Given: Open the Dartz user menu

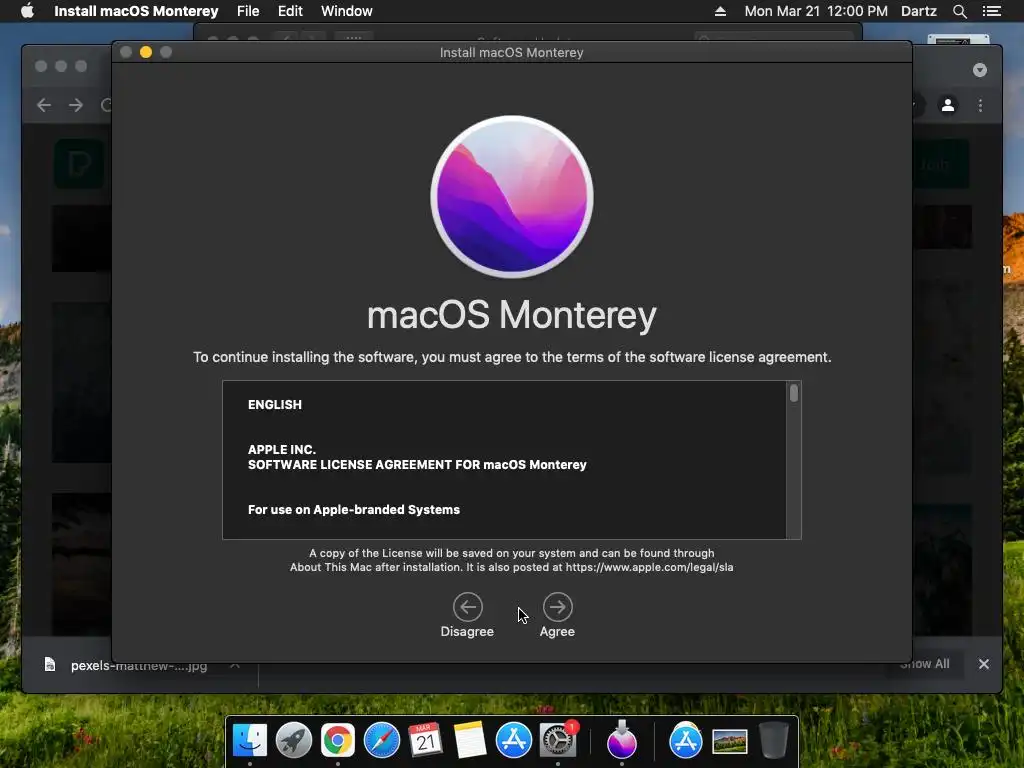Looking at the screenshot, I should pos(919,11).
